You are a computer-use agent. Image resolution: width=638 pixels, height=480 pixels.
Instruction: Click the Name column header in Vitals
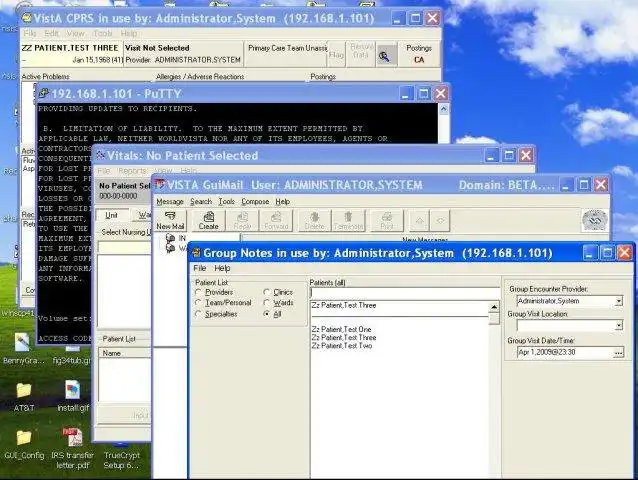(124, 353)
